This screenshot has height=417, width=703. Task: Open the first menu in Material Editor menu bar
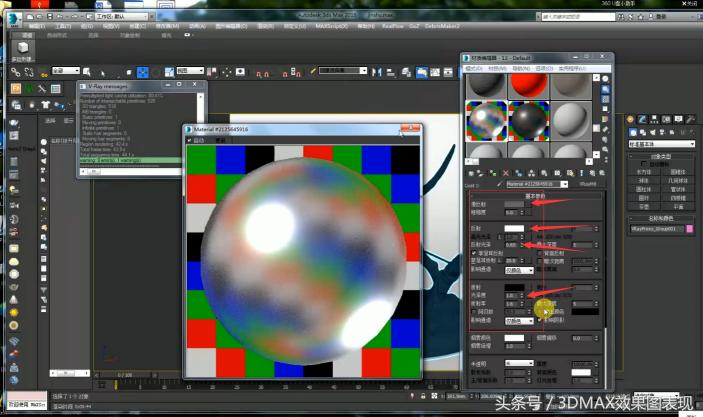point(474,69)
